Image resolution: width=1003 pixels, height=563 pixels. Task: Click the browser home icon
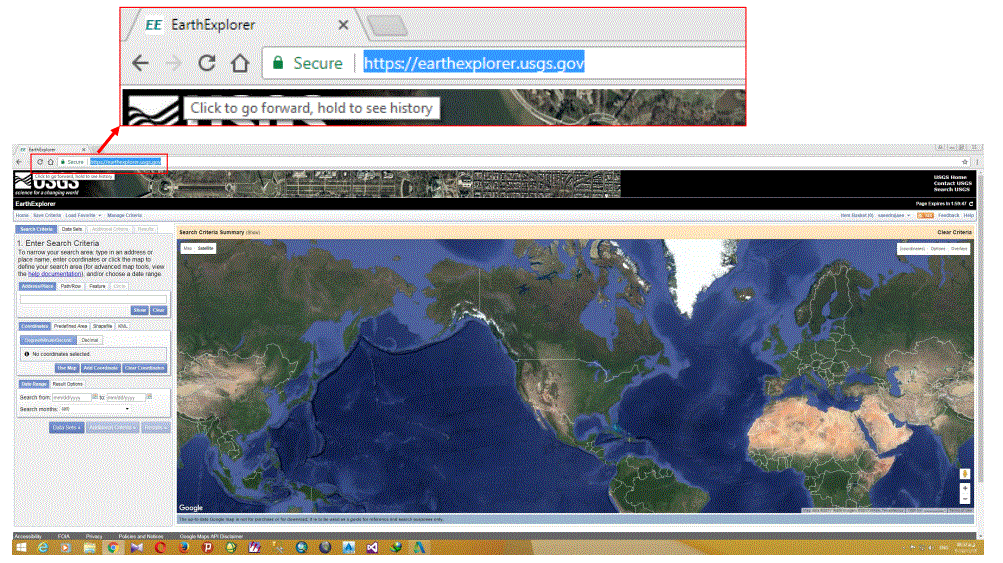coord(51,162)
